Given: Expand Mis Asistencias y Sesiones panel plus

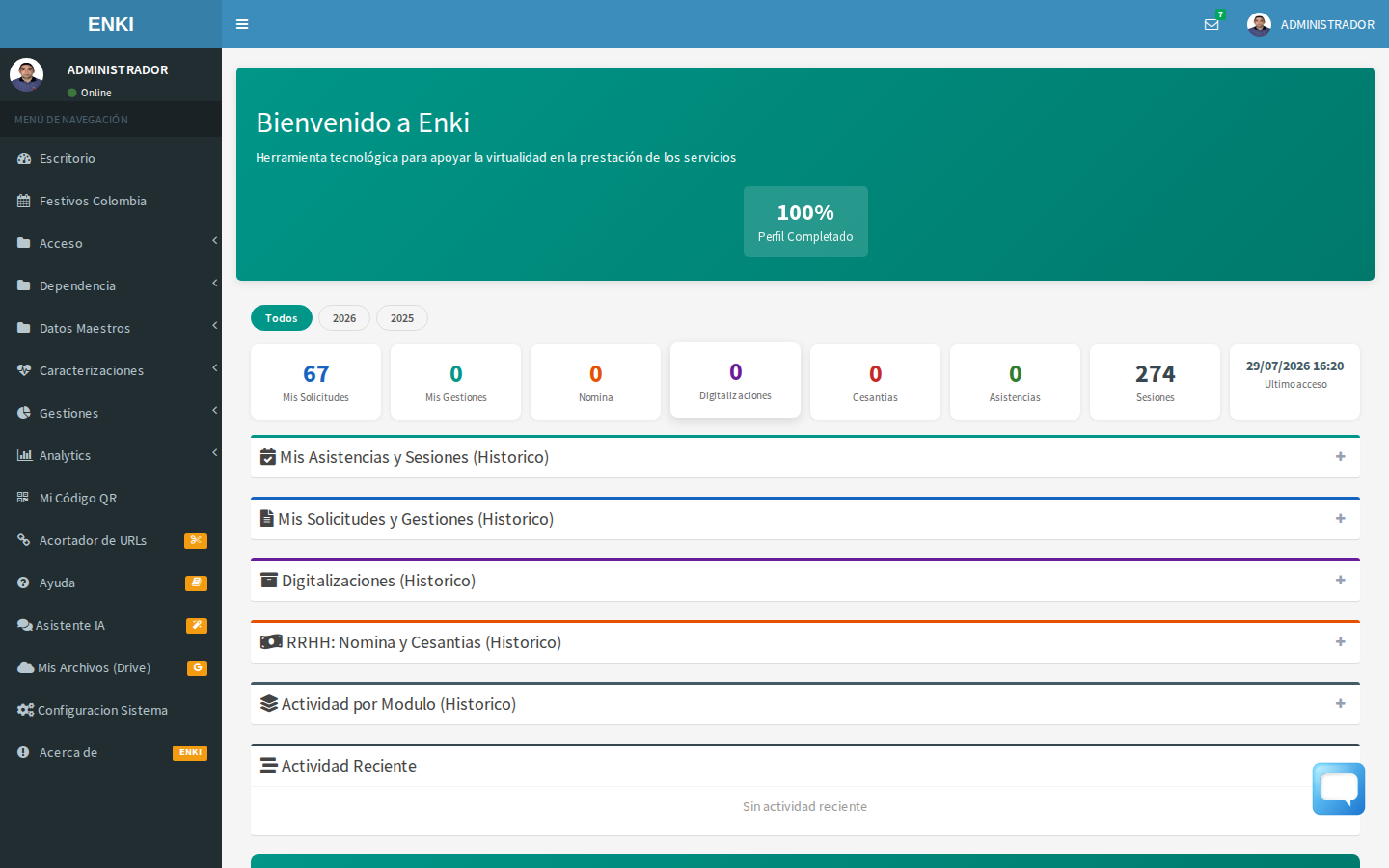Looking at the screenshot, I should (x=1340, y=457).
